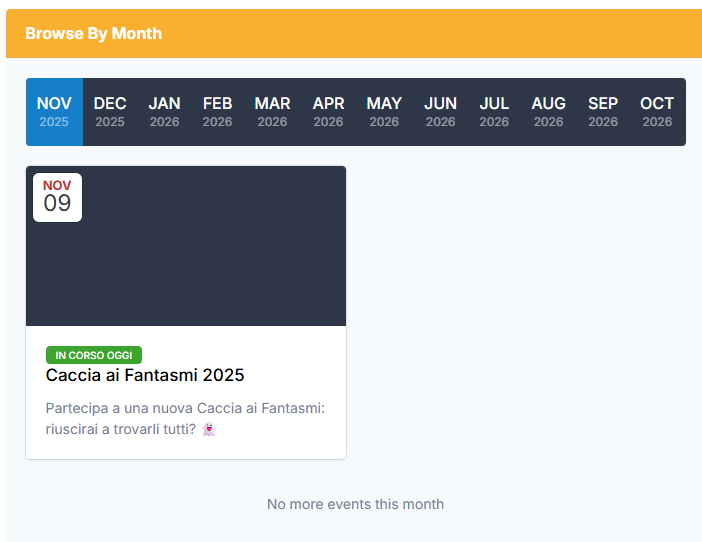Screen dimensions: 702x542
Task: Go to the FEB 2026 tab
Action: (x=217, y=112)
